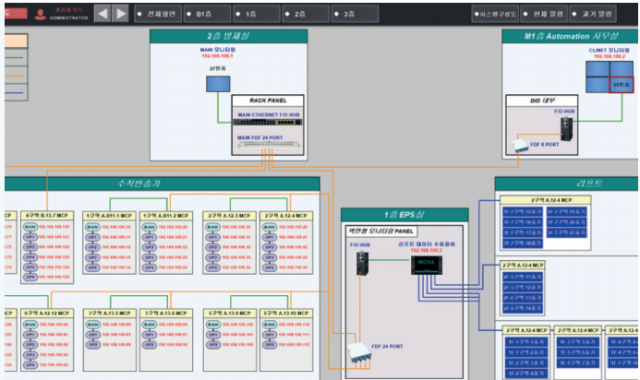640x380 pixels.
Task: Click the MAIN FDF 24 PORT patch panel
Action: tap(269, 144)
